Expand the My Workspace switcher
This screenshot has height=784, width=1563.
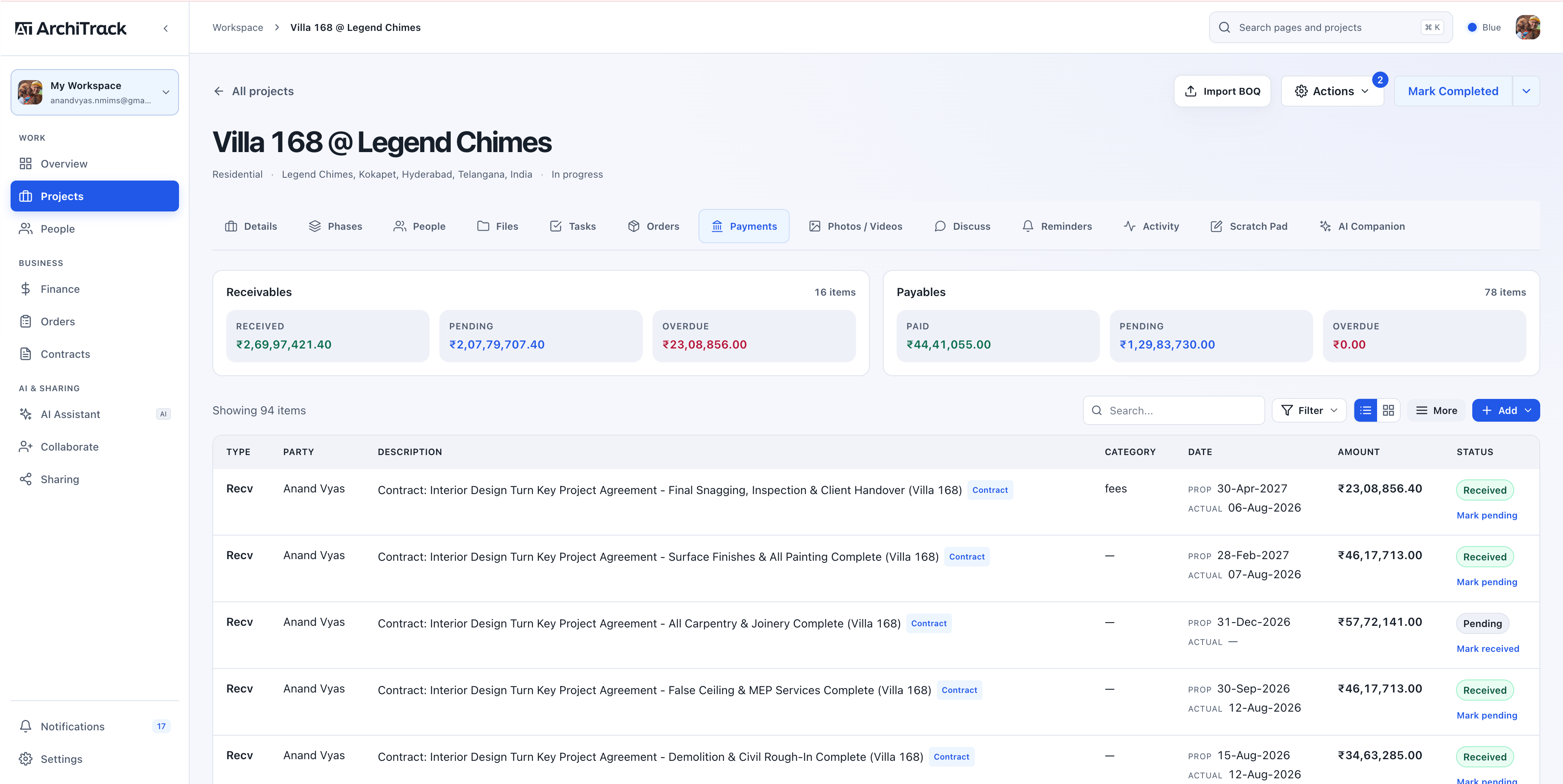tap(95, 92)
